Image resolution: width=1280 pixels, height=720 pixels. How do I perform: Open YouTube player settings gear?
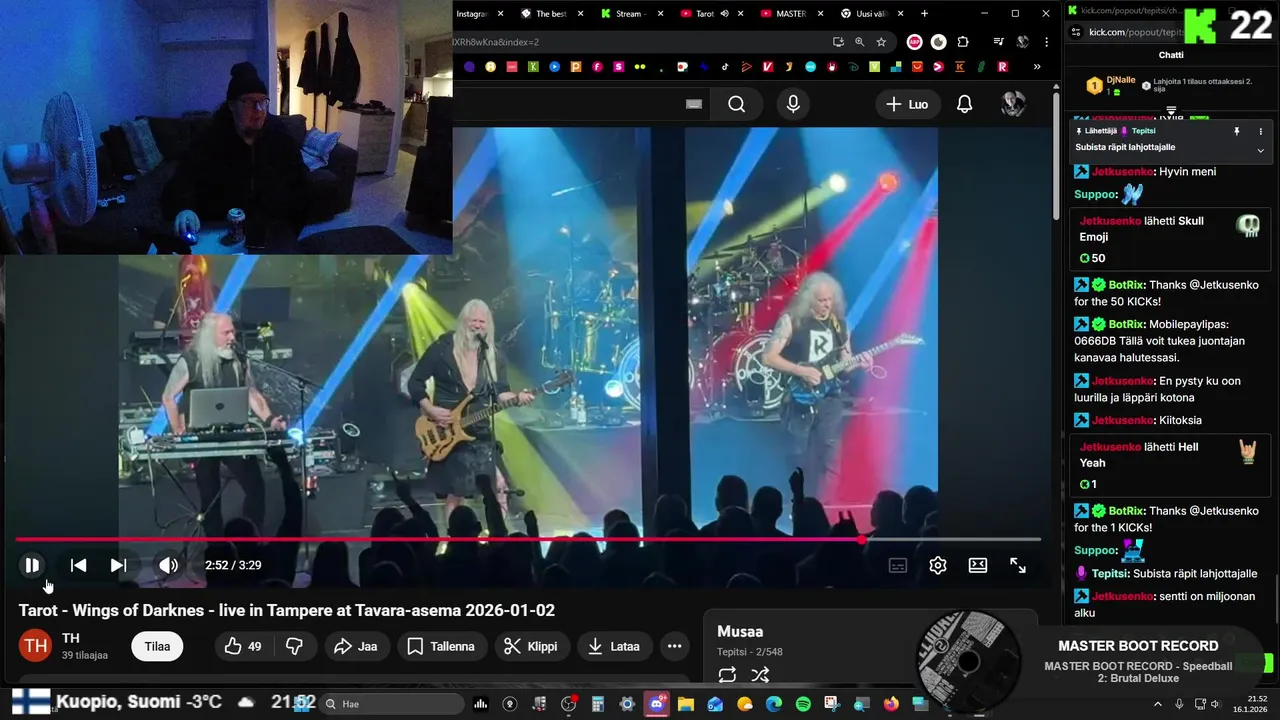click(938, 565)
